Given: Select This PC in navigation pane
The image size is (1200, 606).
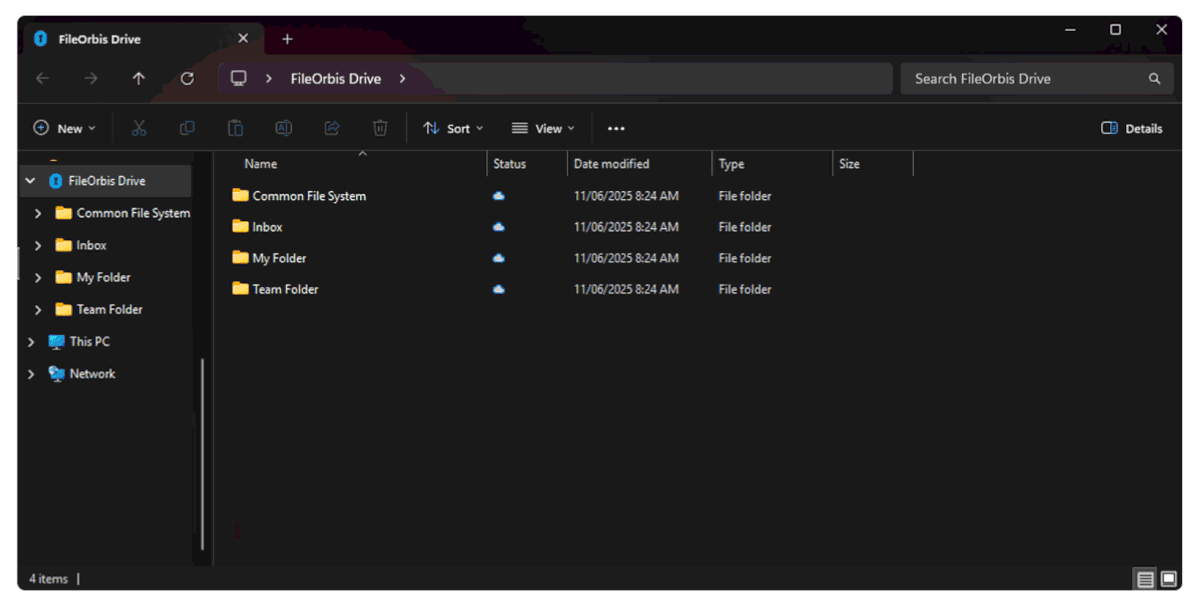Looking at the screenshot, I should pos(89,341).
